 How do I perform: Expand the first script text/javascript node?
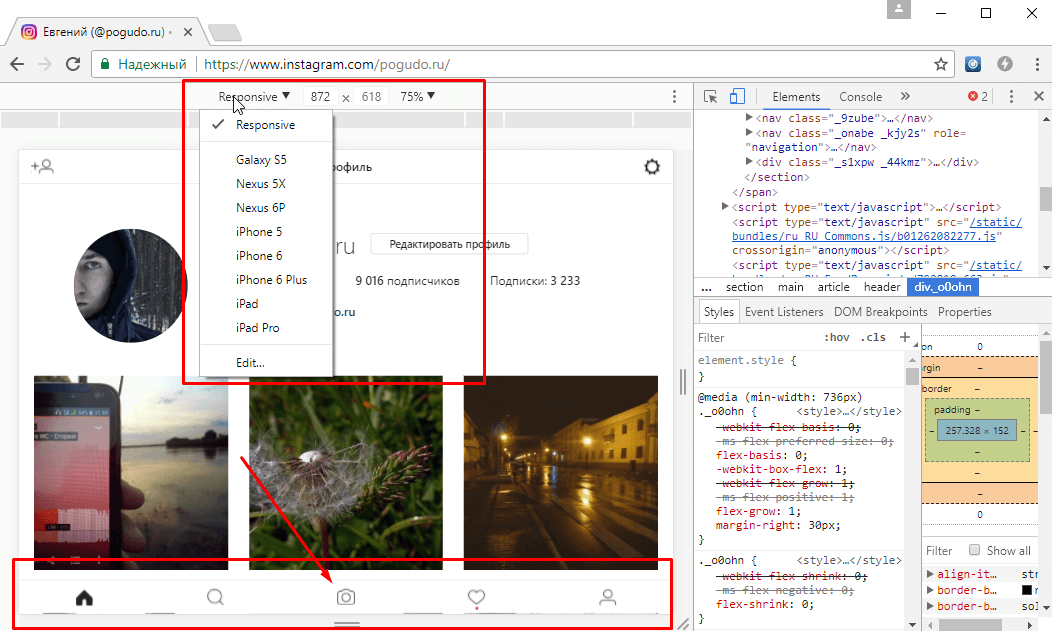(725, 207)
